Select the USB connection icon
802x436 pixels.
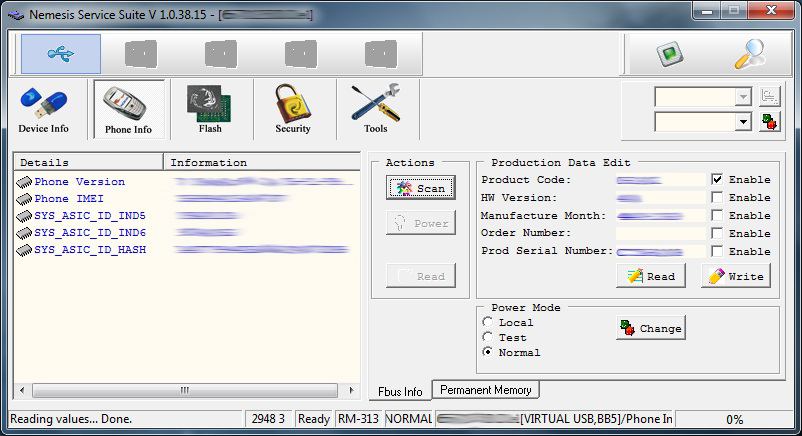61,54
